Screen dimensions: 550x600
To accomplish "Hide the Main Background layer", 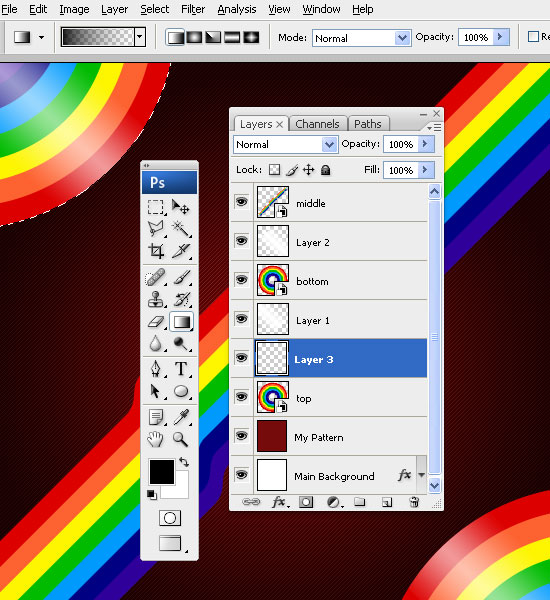I will pos(242,475).
